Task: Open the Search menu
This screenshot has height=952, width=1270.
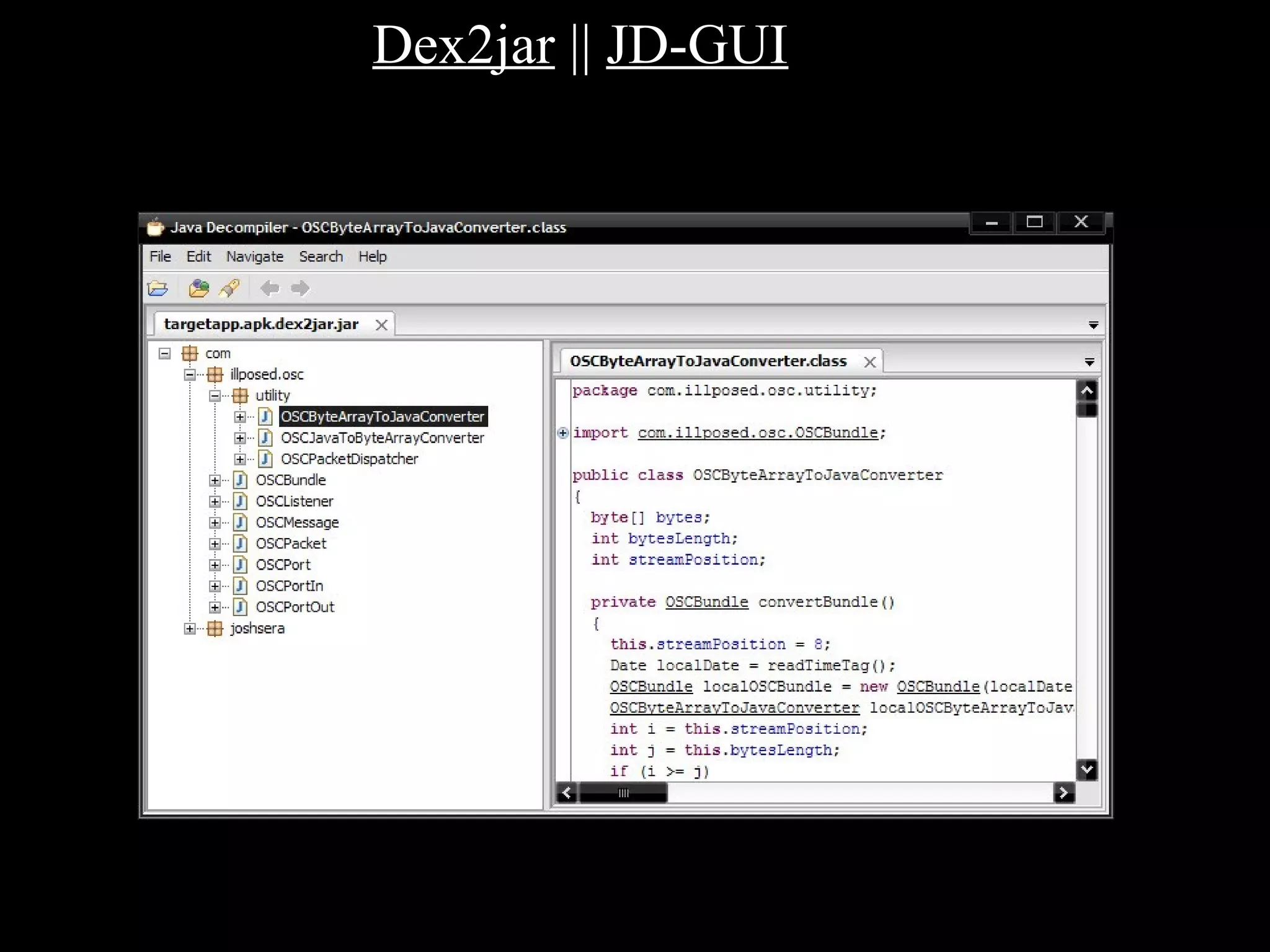Action: tap(321, 257)
